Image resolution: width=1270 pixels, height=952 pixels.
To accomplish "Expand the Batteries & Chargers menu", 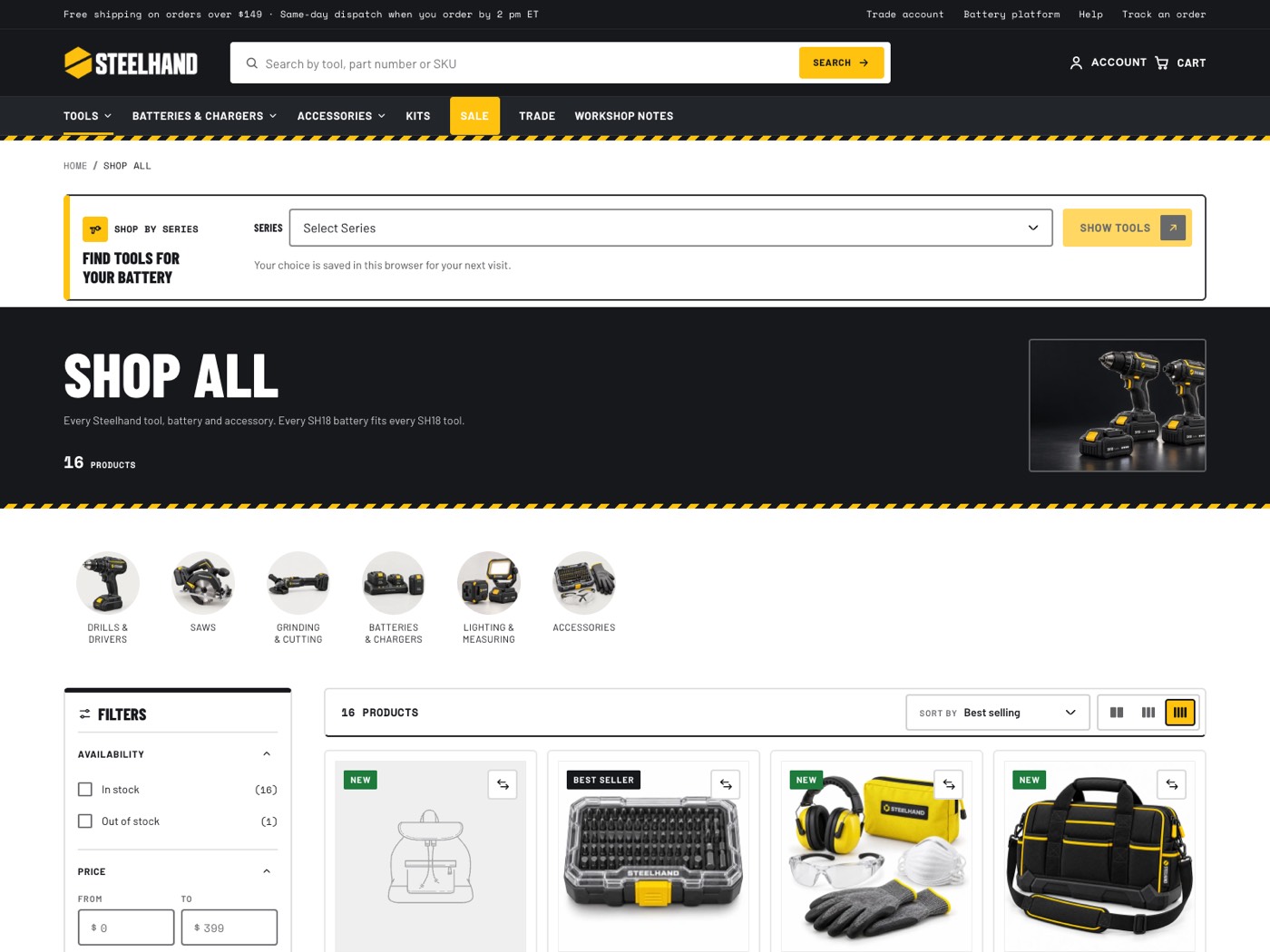I will (x=204, y=116).
